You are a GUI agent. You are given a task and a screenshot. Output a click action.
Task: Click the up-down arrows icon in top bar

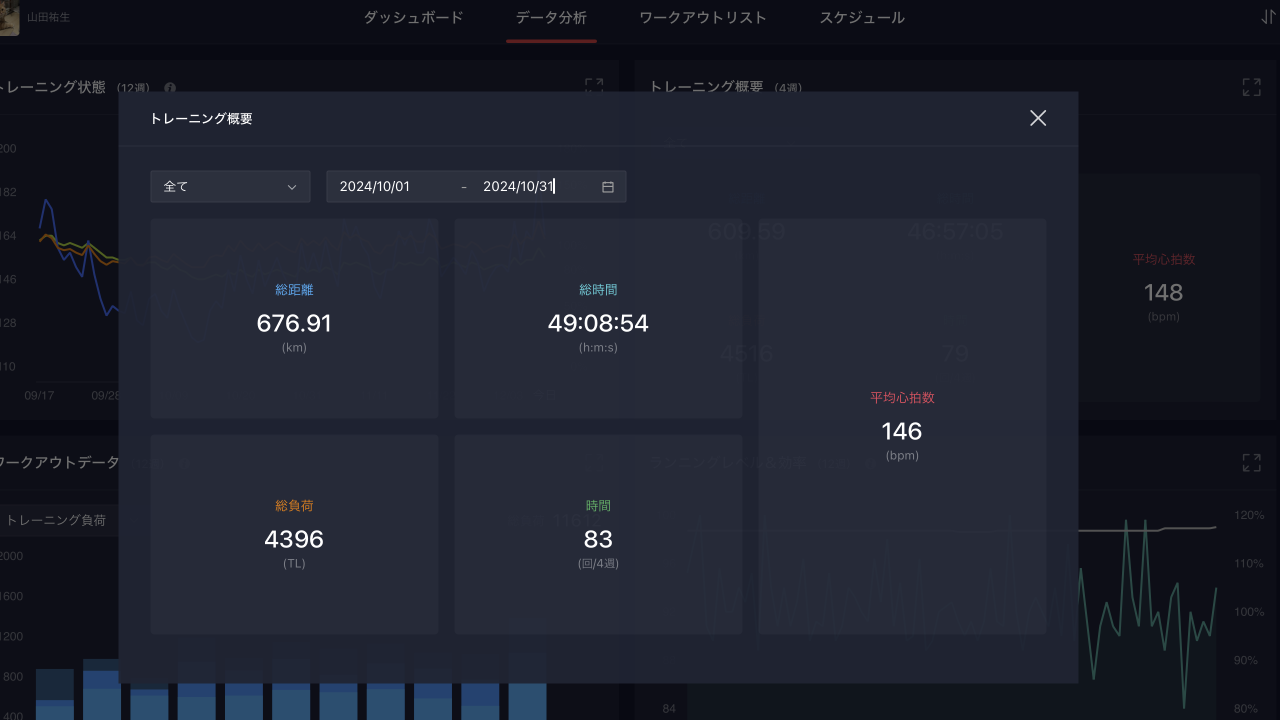(1268, 17)
